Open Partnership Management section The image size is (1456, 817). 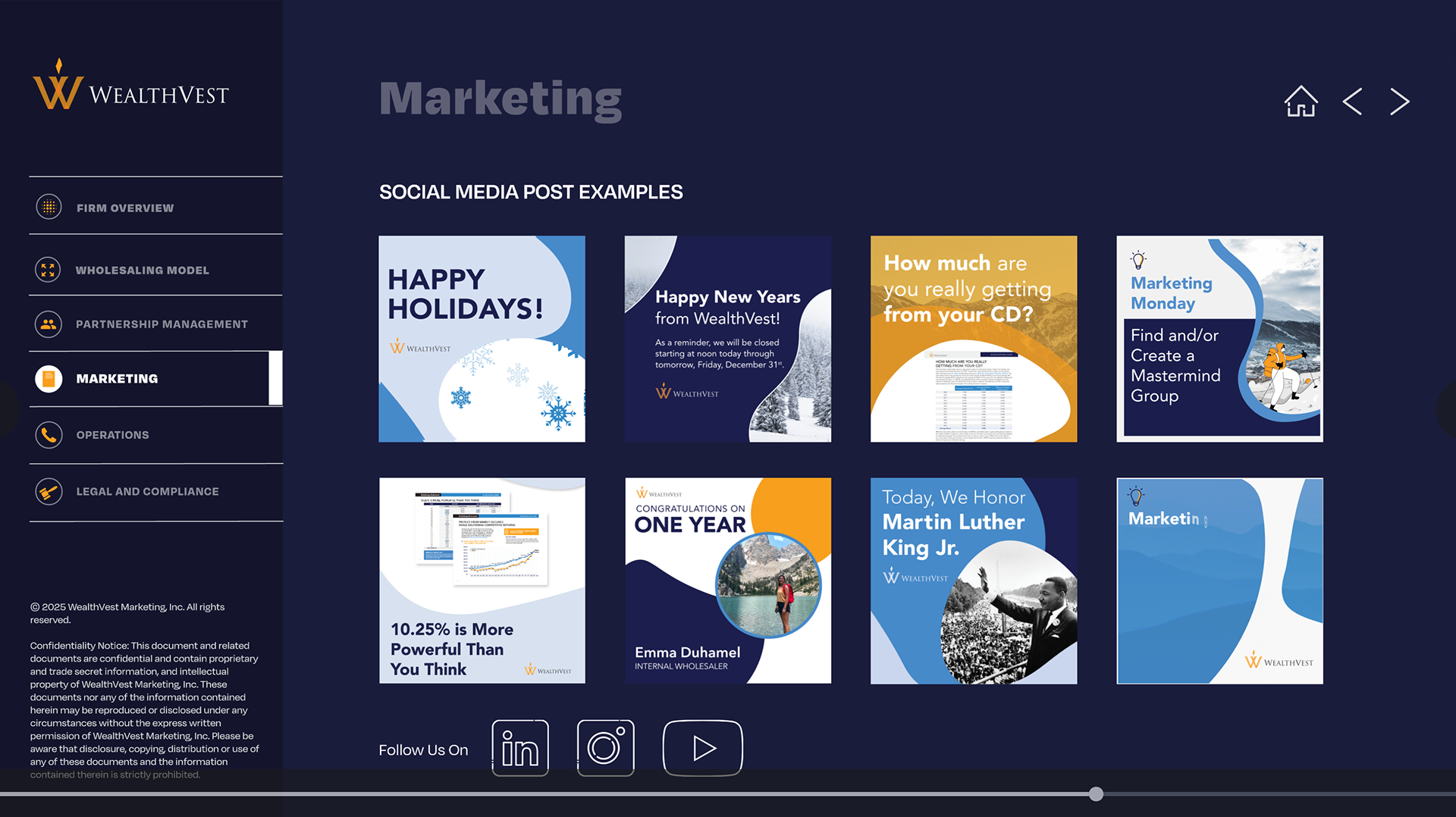click(155, 324)
